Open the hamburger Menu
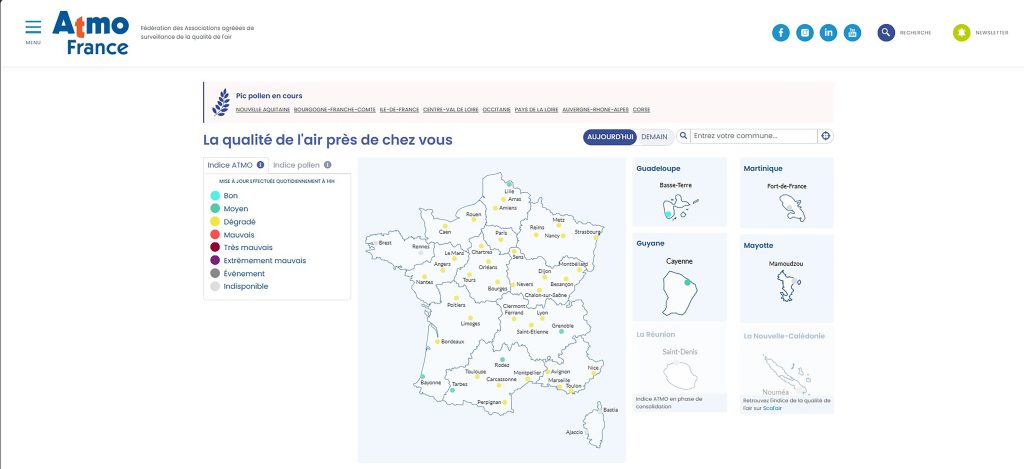The height and width of the screenshot is (469, 1024). click(x=34, y=28)
